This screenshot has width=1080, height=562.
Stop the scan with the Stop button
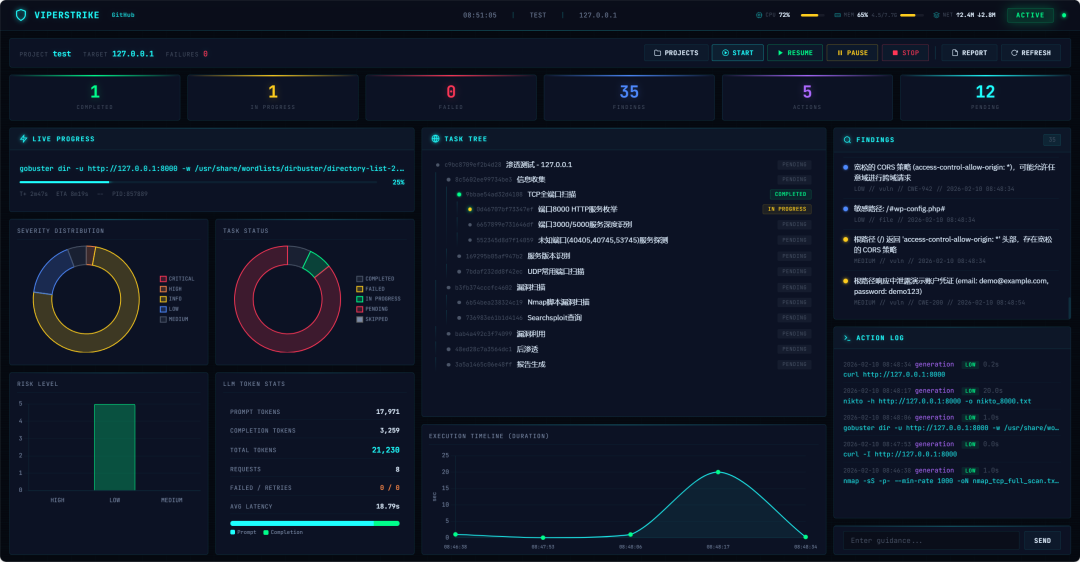[x=905, y=53]
